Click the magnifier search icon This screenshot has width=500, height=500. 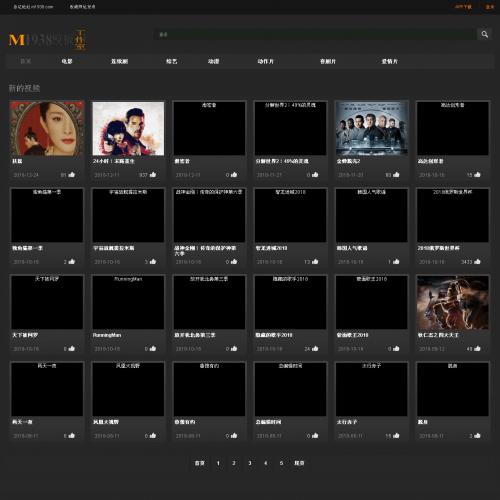(485, 34)
